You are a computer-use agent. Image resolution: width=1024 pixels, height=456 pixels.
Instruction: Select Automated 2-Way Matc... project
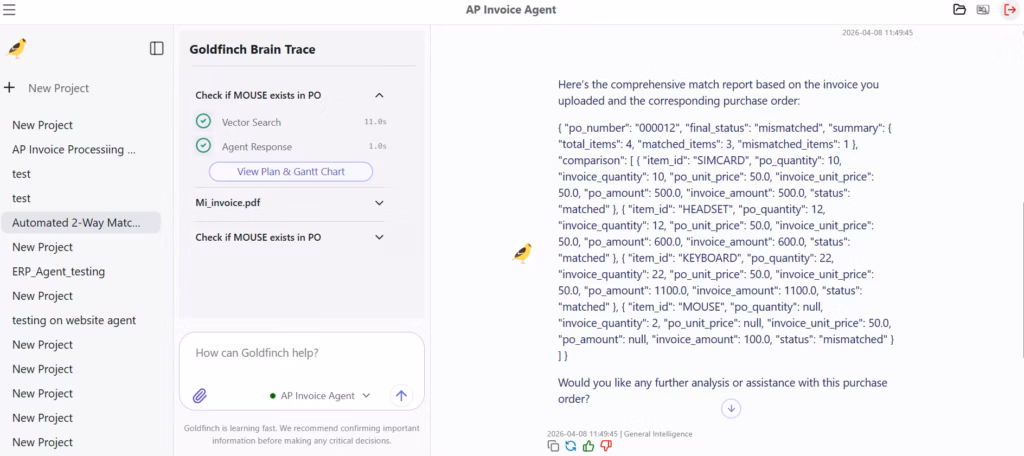click(x=81, y=222)
